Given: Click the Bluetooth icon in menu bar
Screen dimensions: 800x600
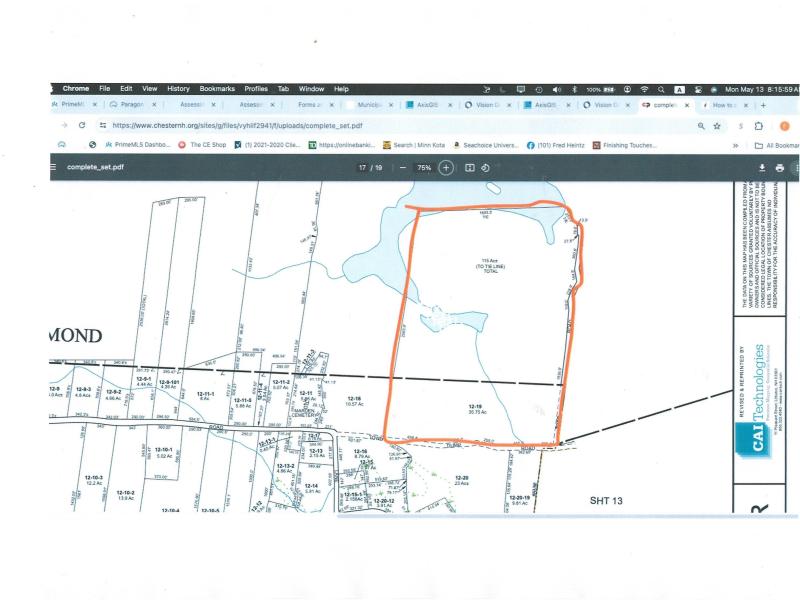Looking at the screenshot, I should click(x=574, y=89).
